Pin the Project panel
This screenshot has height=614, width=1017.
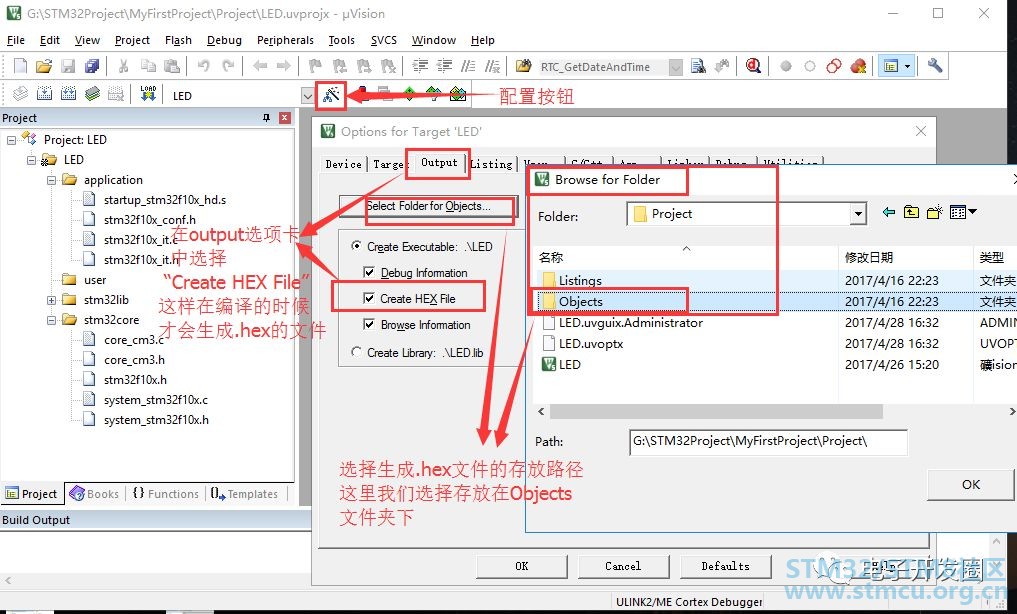coord(266,117)
